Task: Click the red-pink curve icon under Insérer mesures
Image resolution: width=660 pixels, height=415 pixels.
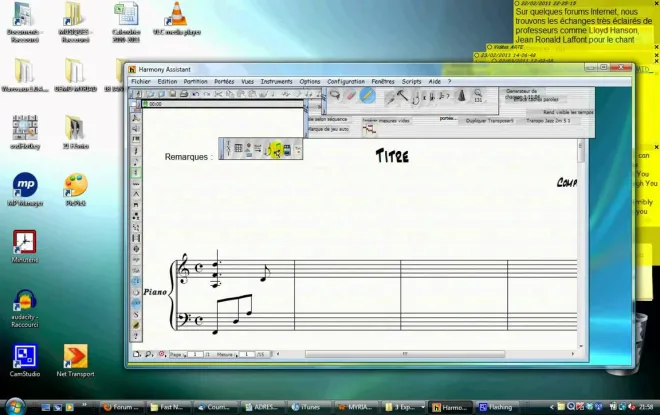Action: (x=369, y=130)
